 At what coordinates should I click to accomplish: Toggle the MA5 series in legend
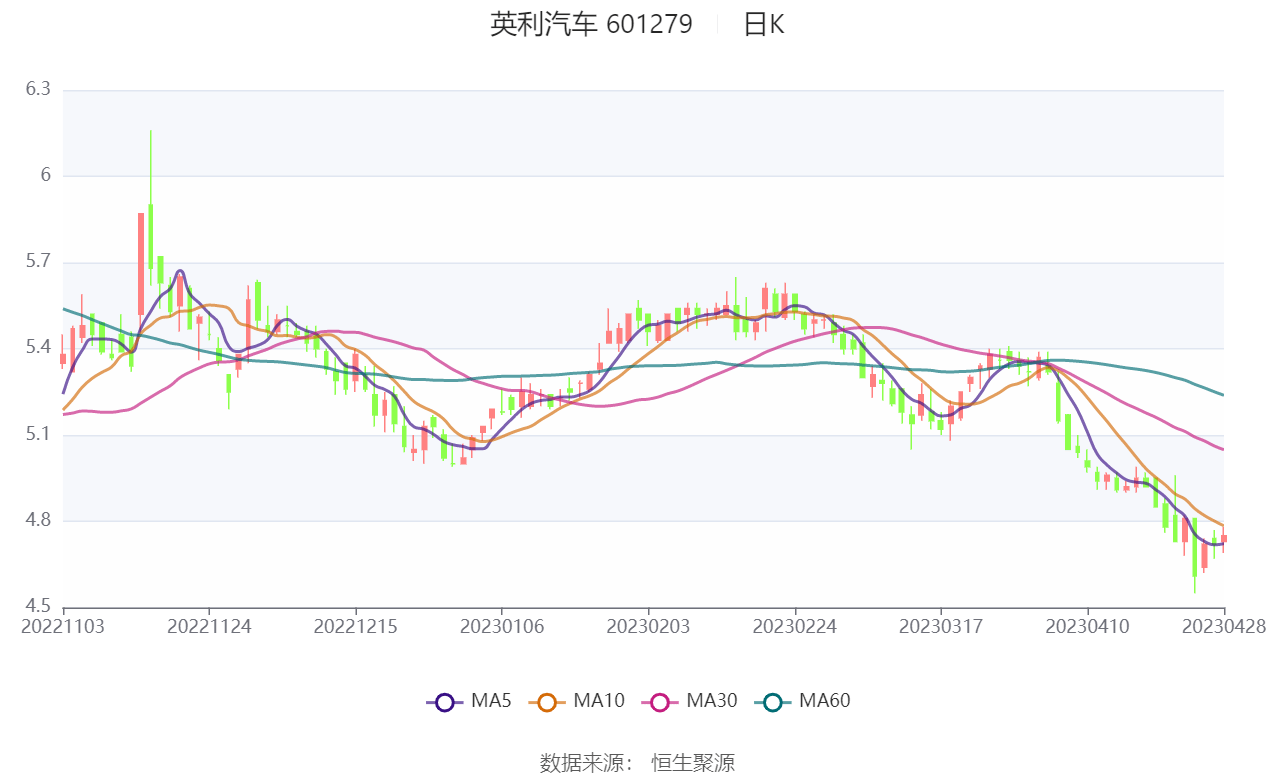[x=468, y=701]
